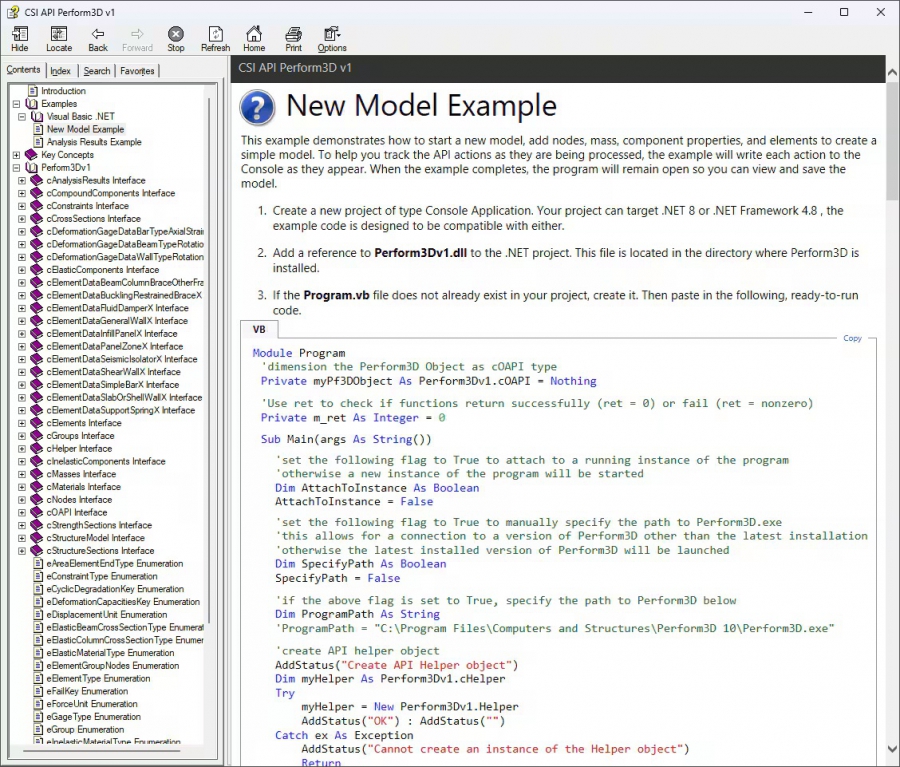900x767 pixels.
Task: Print the current help topic
Action: [293, 39]
